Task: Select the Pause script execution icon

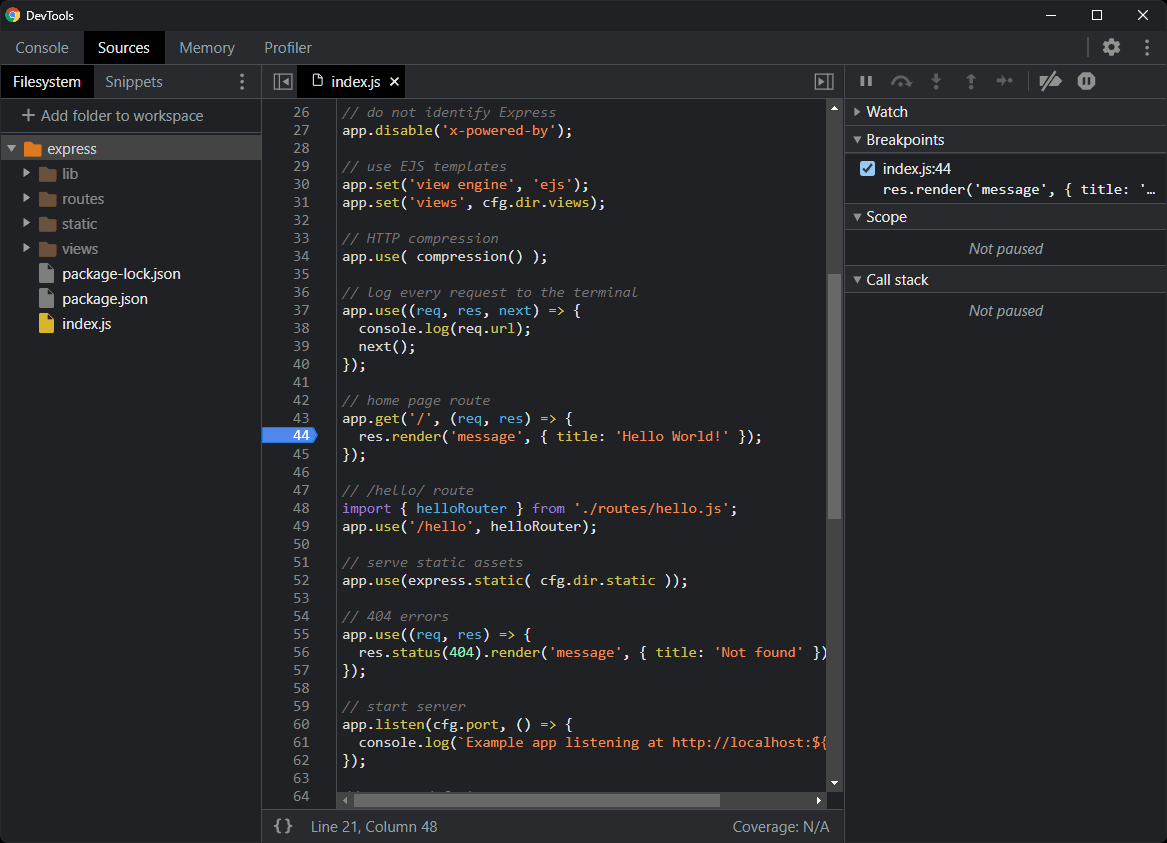Action: (x=866, y=81)
